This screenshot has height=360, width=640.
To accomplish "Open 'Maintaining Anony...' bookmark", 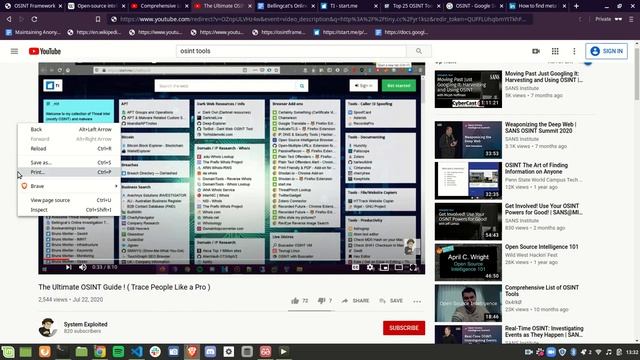I will point(34,32).
